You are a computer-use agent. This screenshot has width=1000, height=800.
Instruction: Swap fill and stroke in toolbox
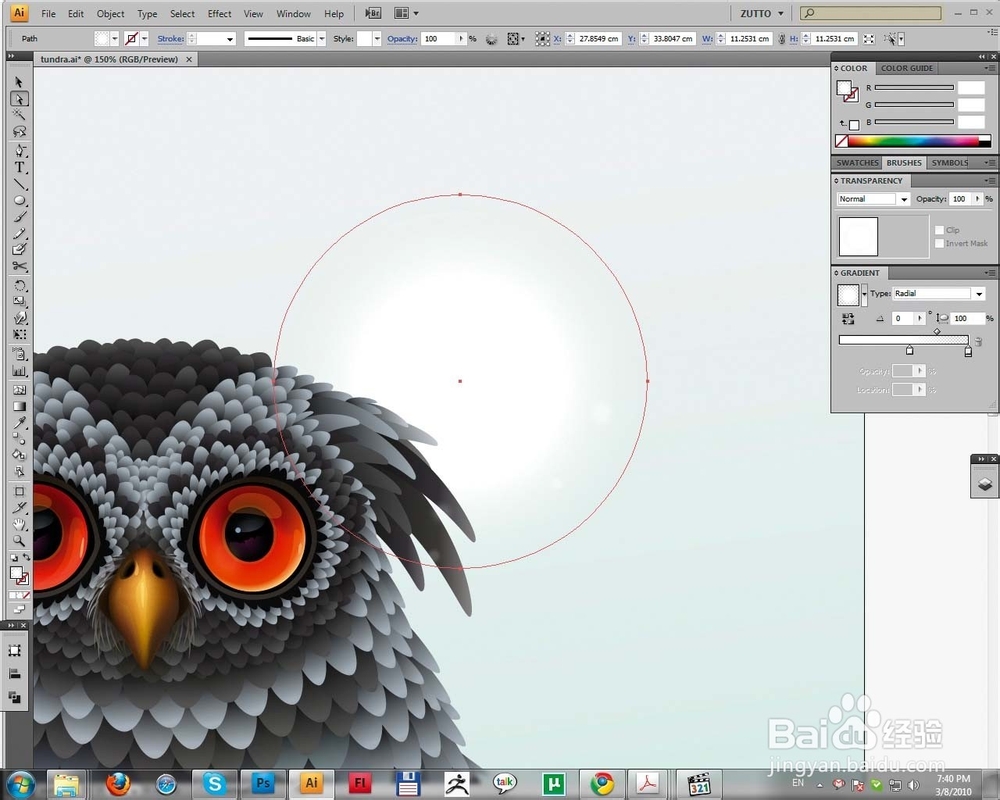(x=26, y=558)
